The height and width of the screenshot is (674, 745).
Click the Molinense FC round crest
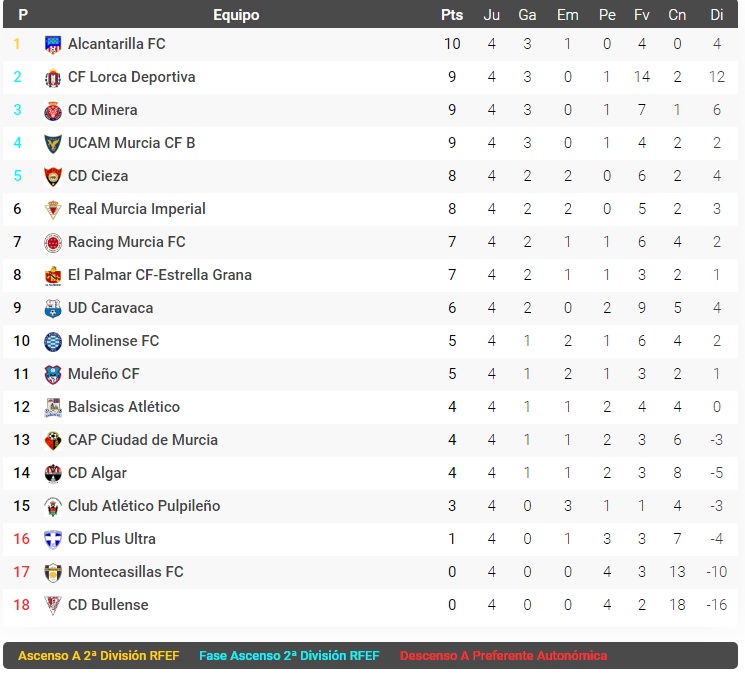click(53, 342)
